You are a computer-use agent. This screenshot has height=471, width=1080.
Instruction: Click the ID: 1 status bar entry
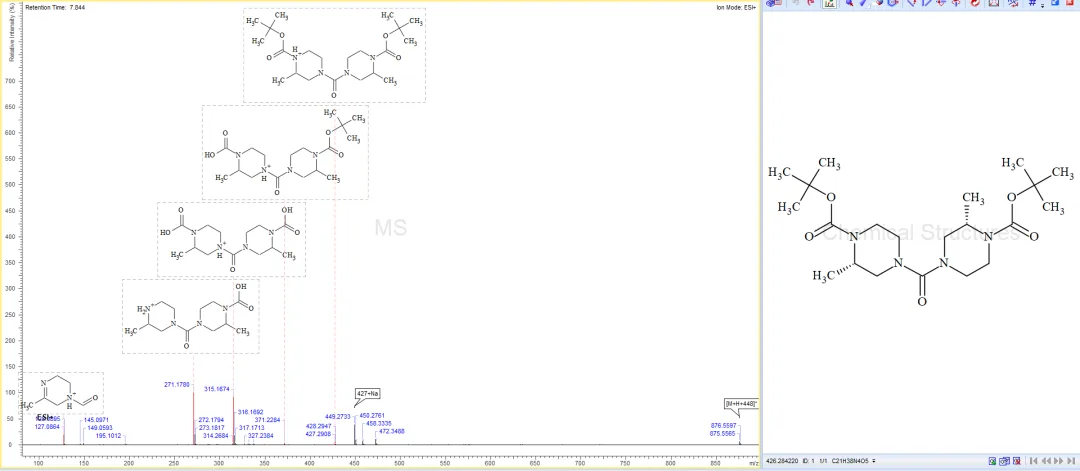(x=809, y=461)
